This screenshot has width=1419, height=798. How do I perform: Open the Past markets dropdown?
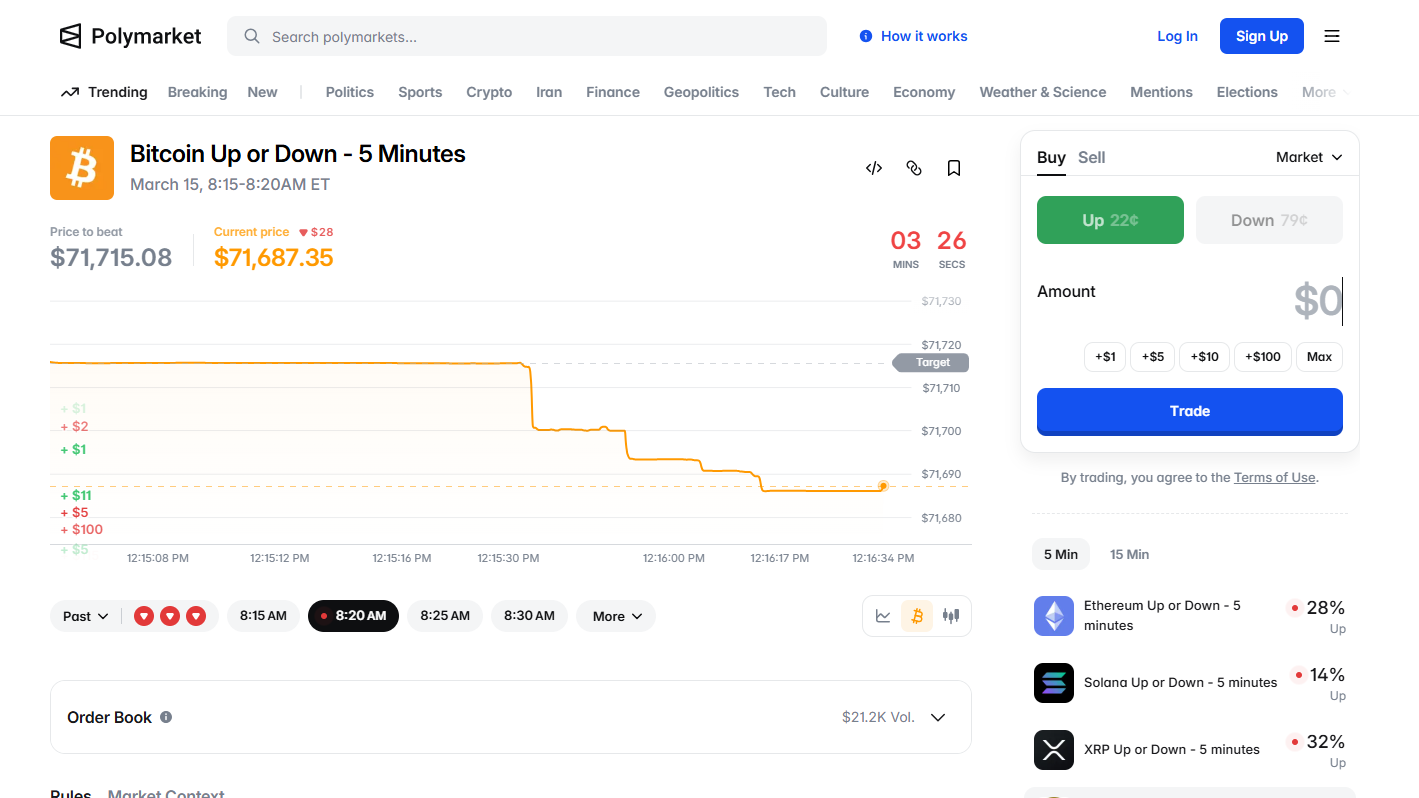(84, 616)
